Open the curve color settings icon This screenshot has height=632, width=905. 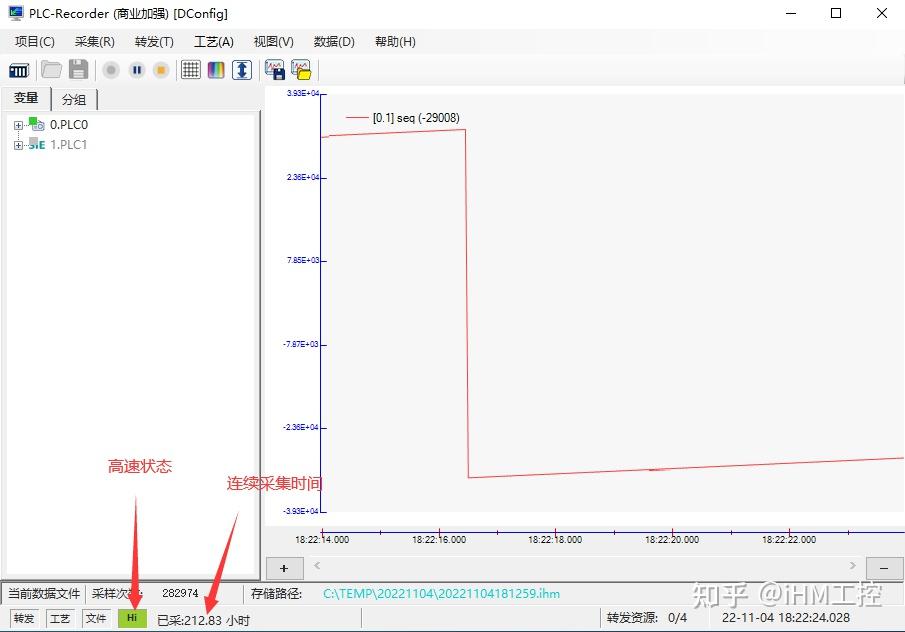(x=217, y=70)
